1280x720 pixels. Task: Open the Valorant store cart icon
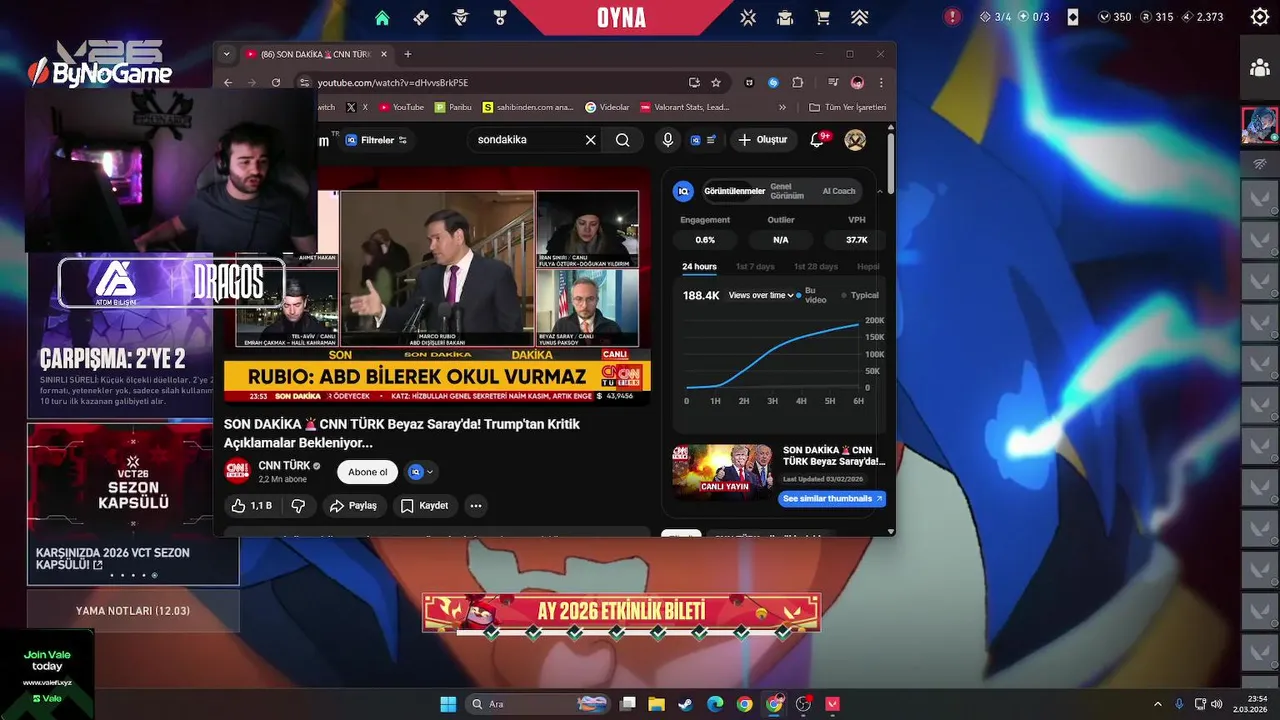[822, 17]
